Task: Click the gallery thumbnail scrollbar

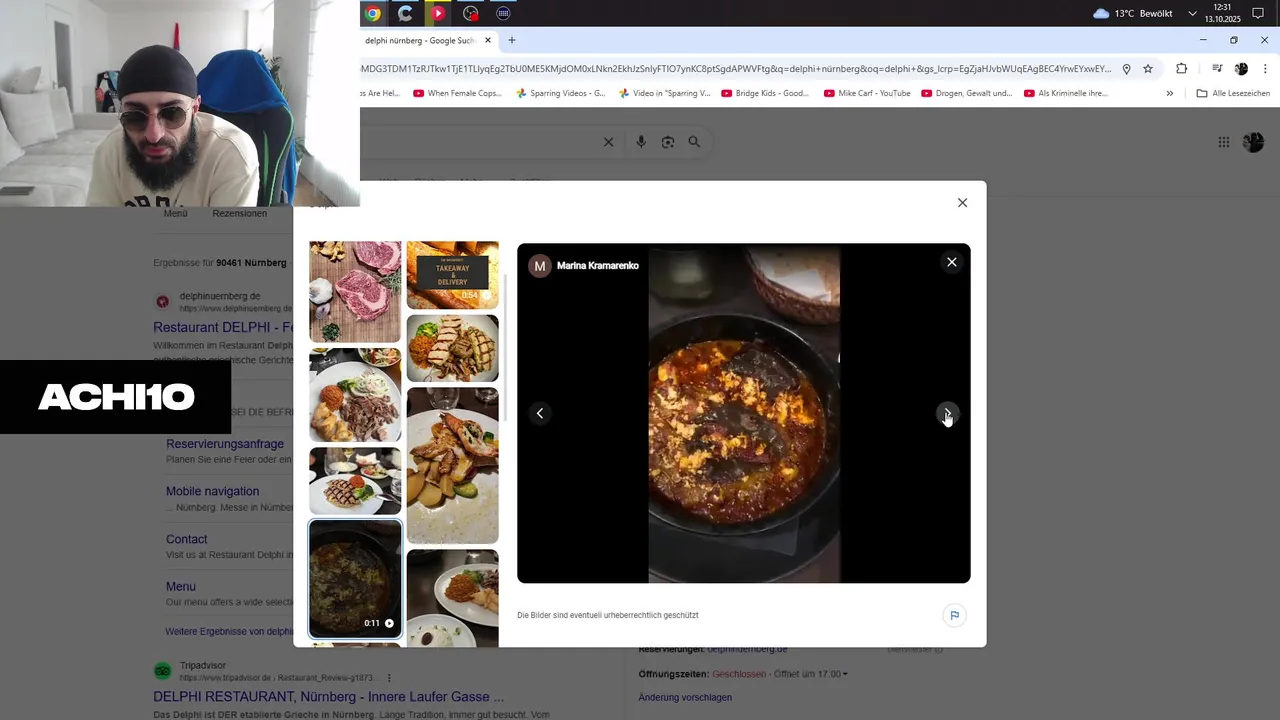Action: tap(504, 348)
